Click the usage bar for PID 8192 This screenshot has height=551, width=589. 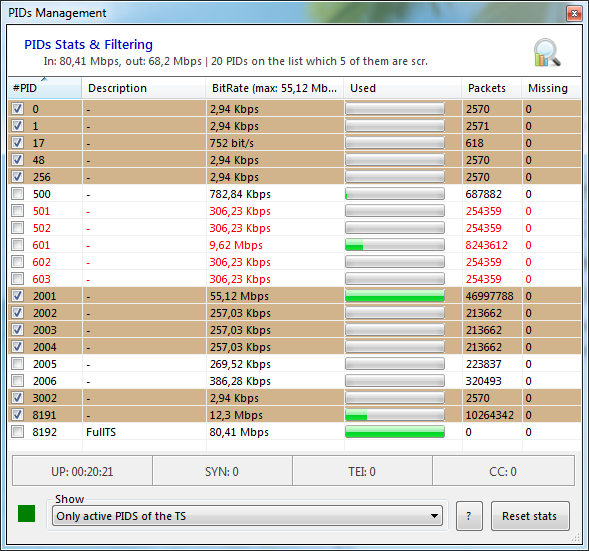[x=395, y=432]
